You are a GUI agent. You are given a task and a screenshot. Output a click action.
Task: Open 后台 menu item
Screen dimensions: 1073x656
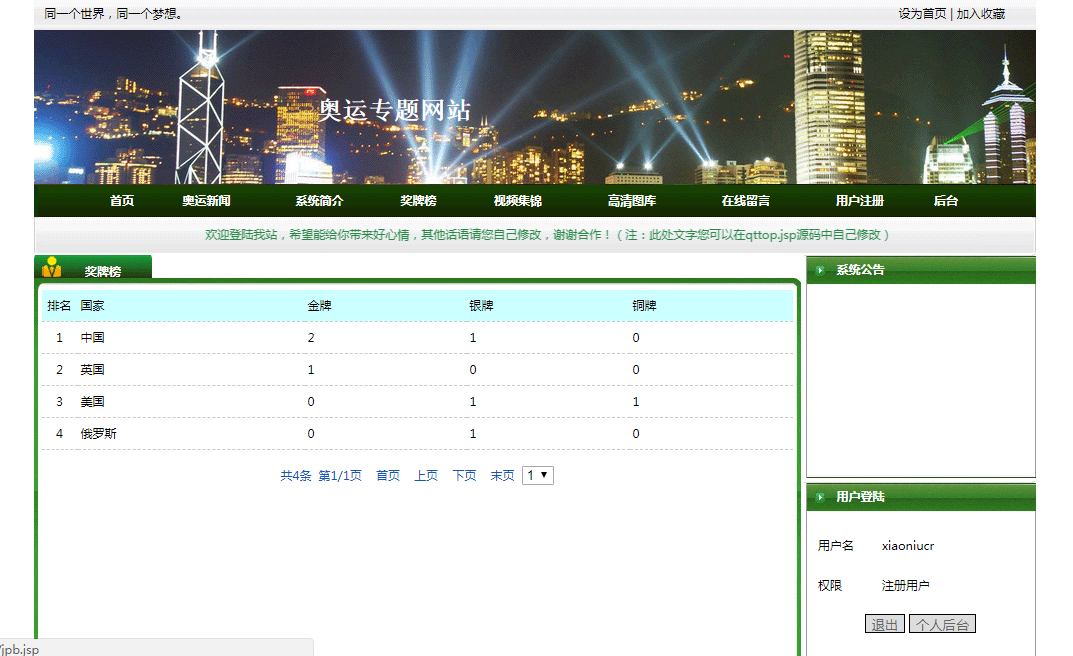pyautogui.click(x=946, y=200)
